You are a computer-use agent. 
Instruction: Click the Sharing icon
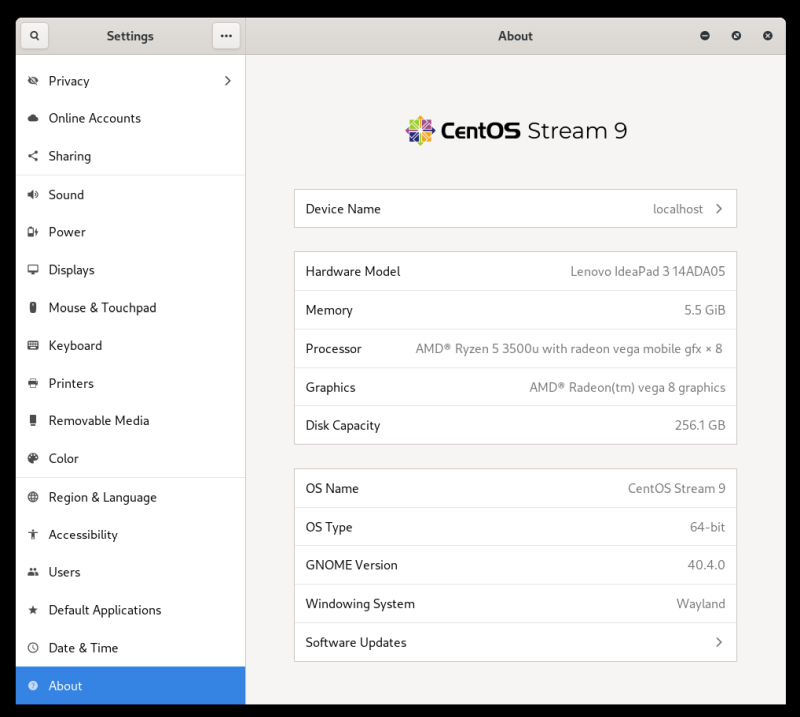click(x=33, y=156)
